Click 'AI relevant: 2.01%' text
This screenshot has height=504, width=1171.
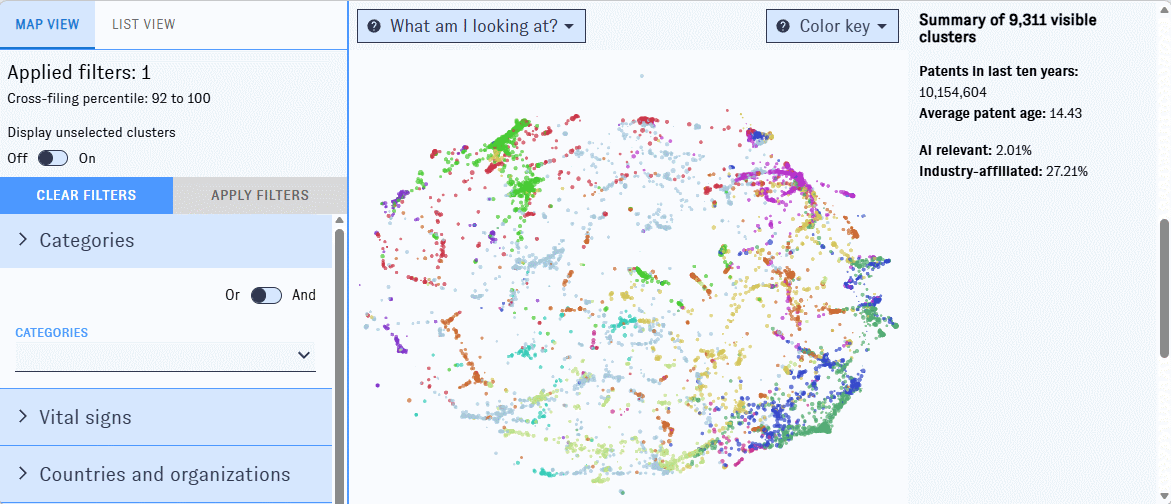point(975,150)
